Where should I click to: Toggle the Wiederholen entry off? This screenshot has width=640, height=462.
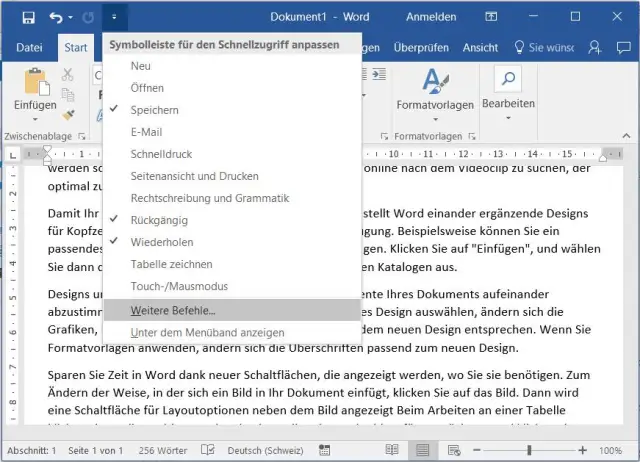[161, 242]
